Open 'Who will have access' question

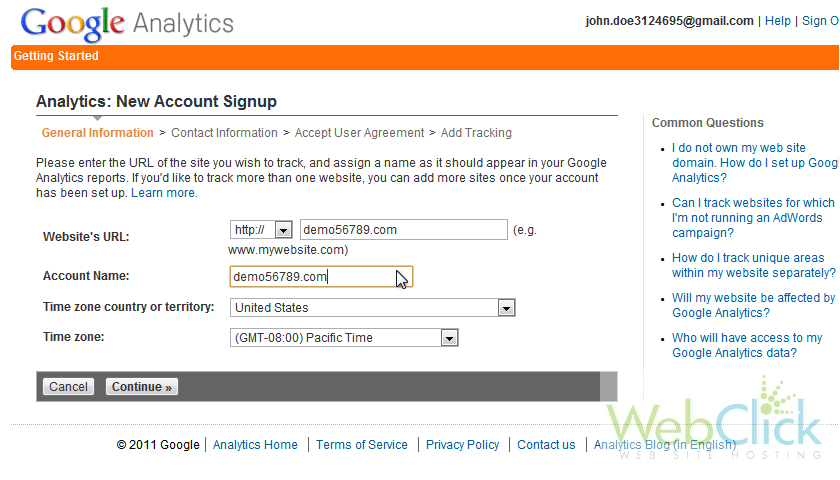[x=747, y=346]
